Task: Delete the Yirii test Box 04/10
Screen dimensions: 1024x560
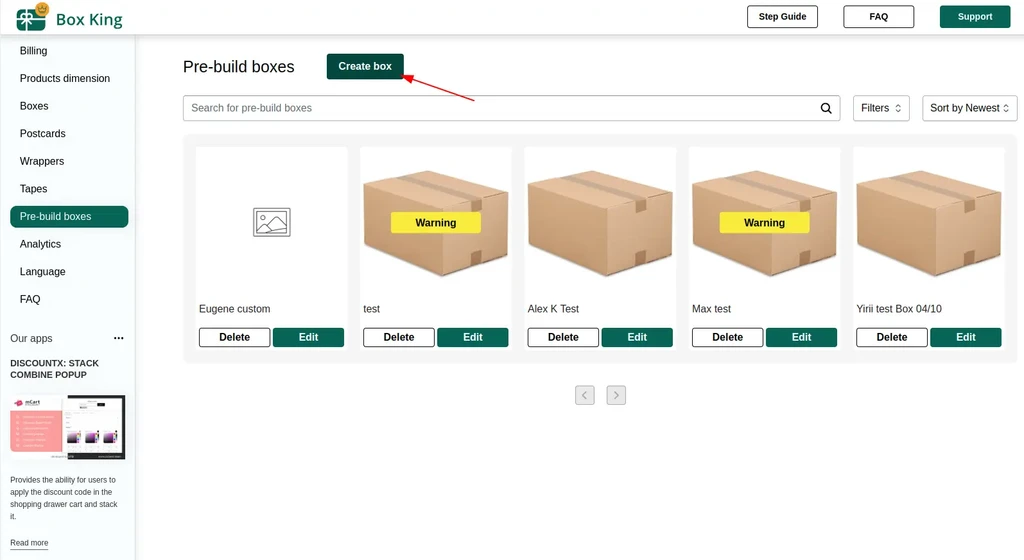Action: (x=891, y=337)
